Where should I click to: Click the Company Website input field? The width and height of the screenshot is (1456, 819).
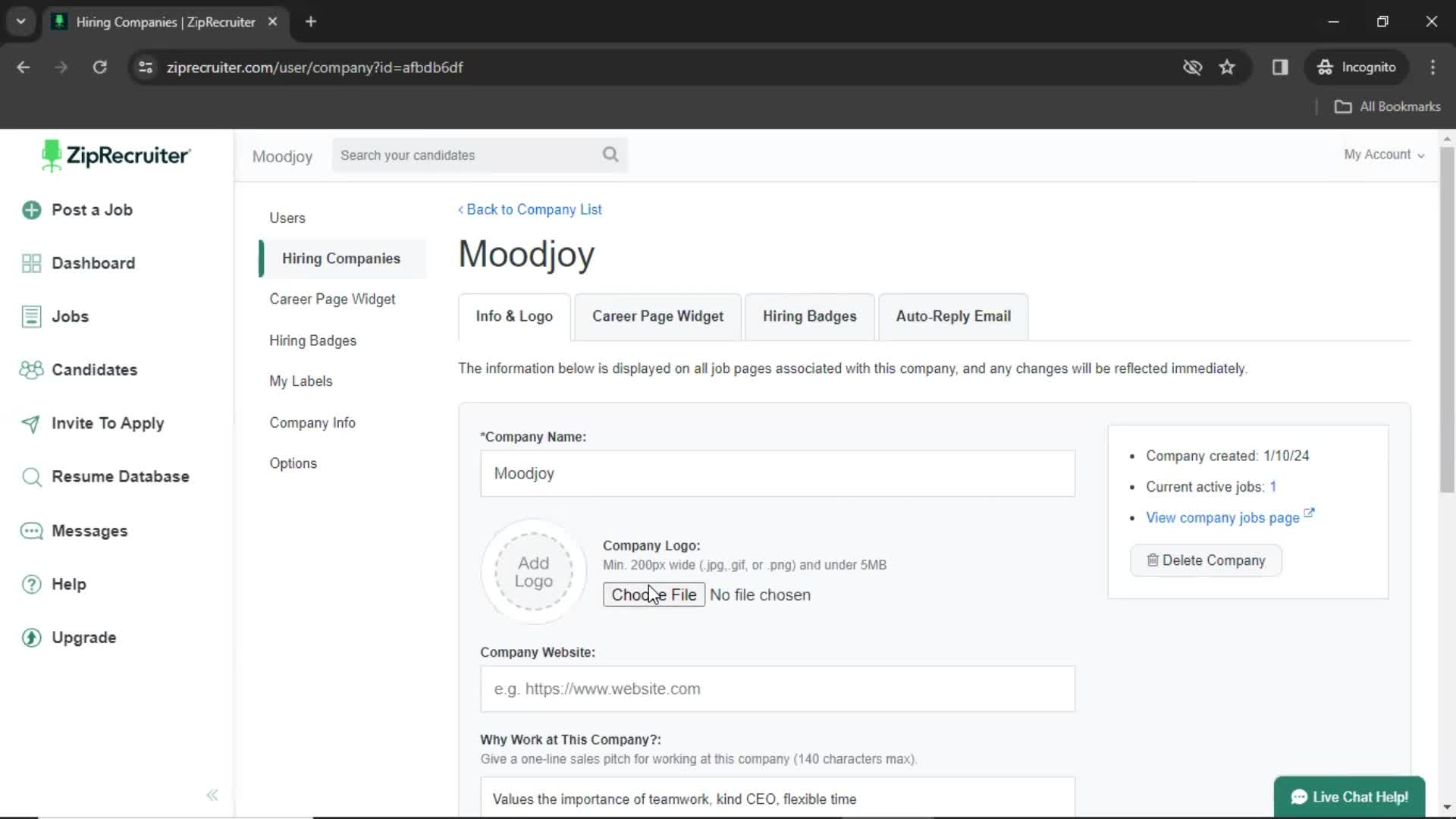778,689
